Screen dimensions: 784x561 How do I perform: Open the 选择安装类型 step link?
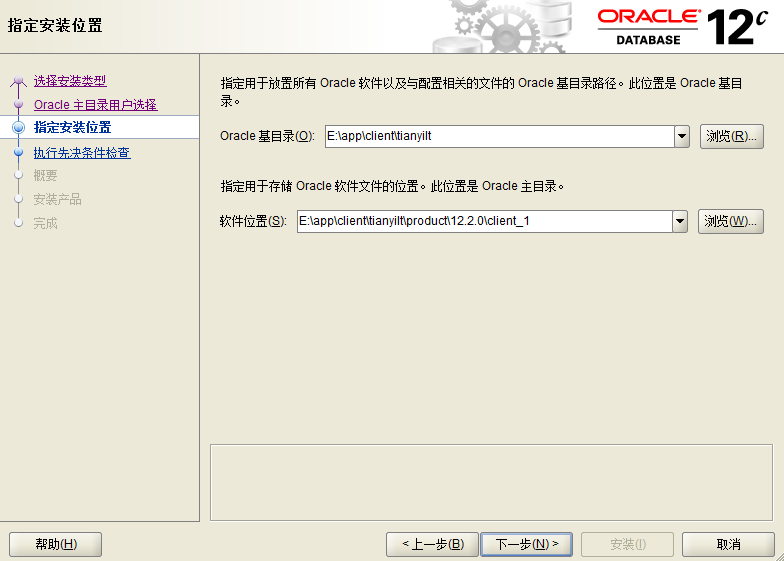point(70,80)
